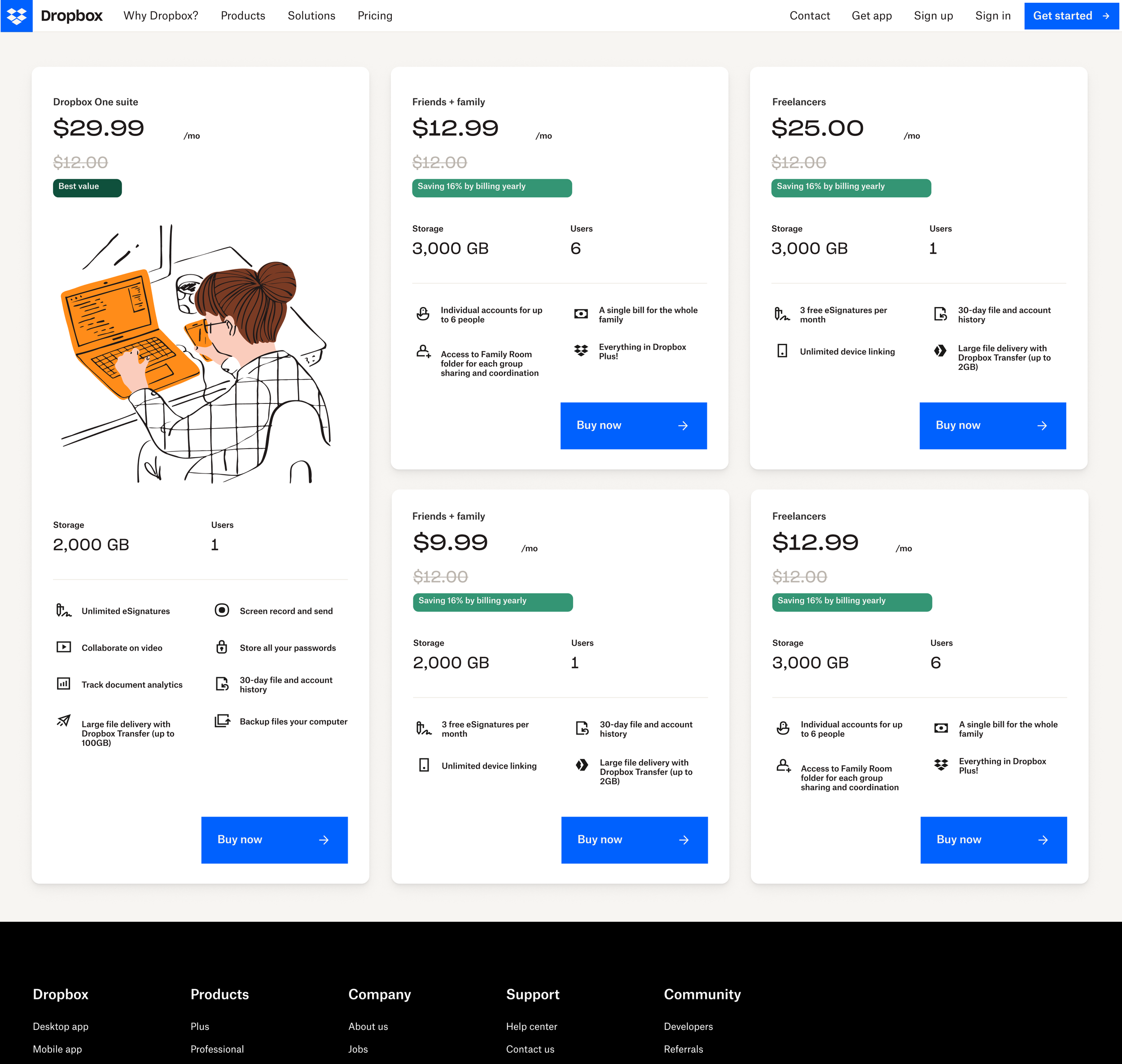Open the Products navigation menu
The height and width of the screenshot is (1064, 1122).
[243, 16]
